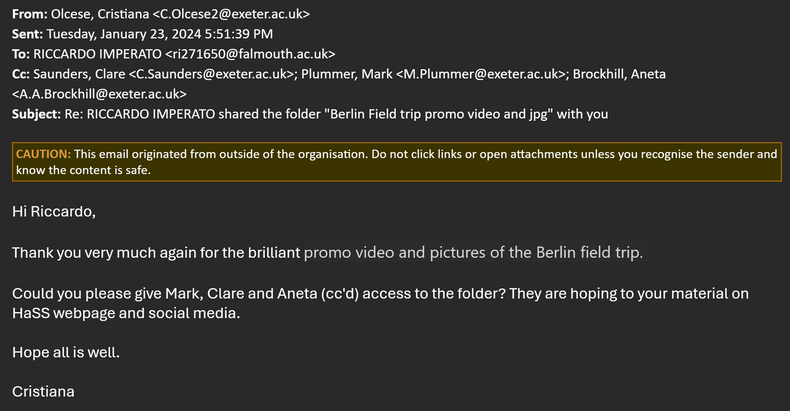790x411 pixels.
Task: Click recipient email ri271650@falmouth.ac.uk
Action: pyautogui.click(x=250, y=54)
